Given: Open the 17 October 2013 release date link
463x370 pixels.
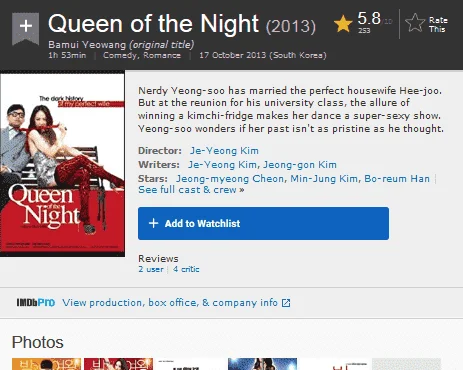Looking at the screenshot, I should [263, 55].
